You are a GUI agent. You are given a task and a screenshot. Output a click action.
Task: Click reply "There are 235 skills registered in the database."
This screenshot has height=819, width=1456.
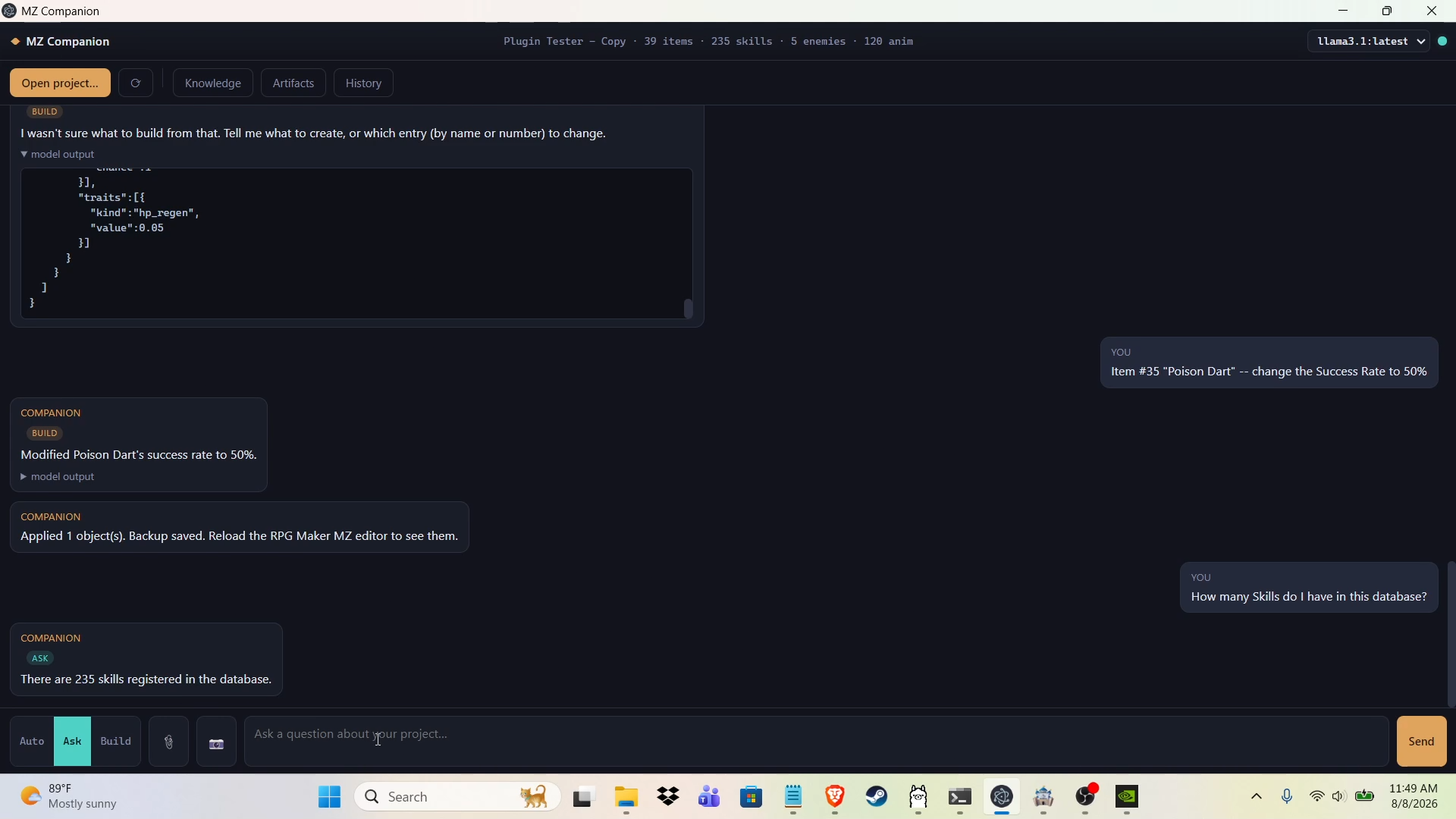click(146, 680)
